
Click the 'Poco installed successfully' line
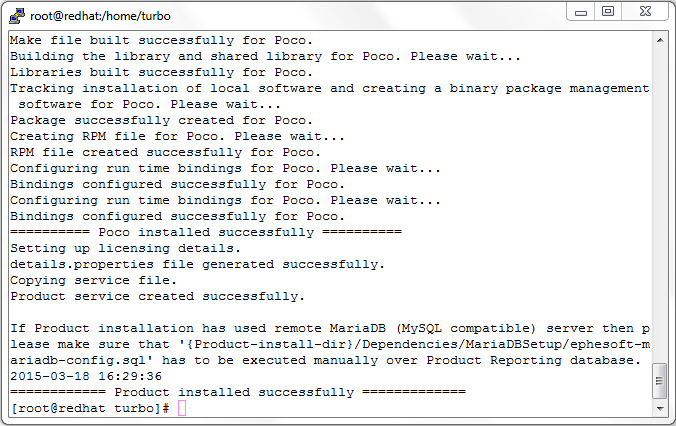206,232
